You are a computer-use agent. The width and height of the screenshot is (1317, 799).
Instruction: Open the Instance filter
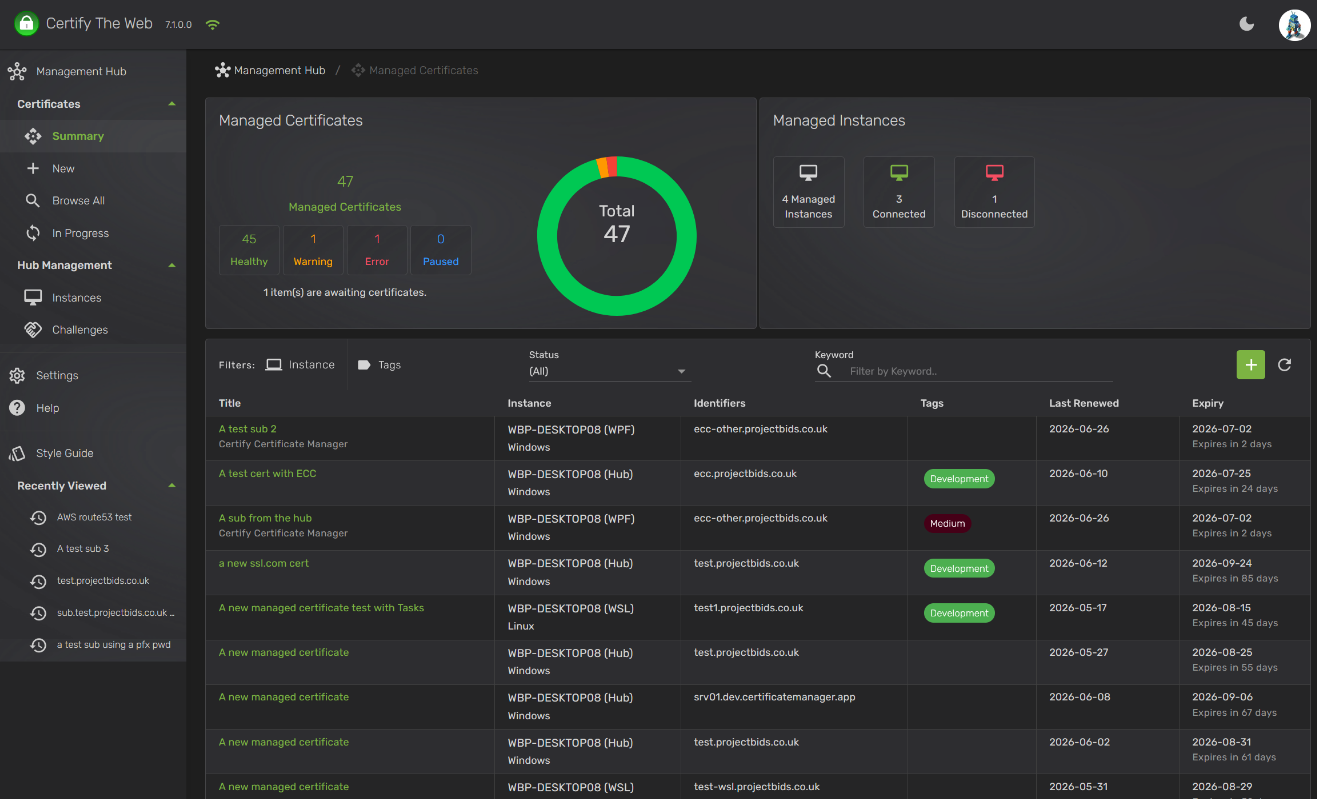(x=300, y=365)
